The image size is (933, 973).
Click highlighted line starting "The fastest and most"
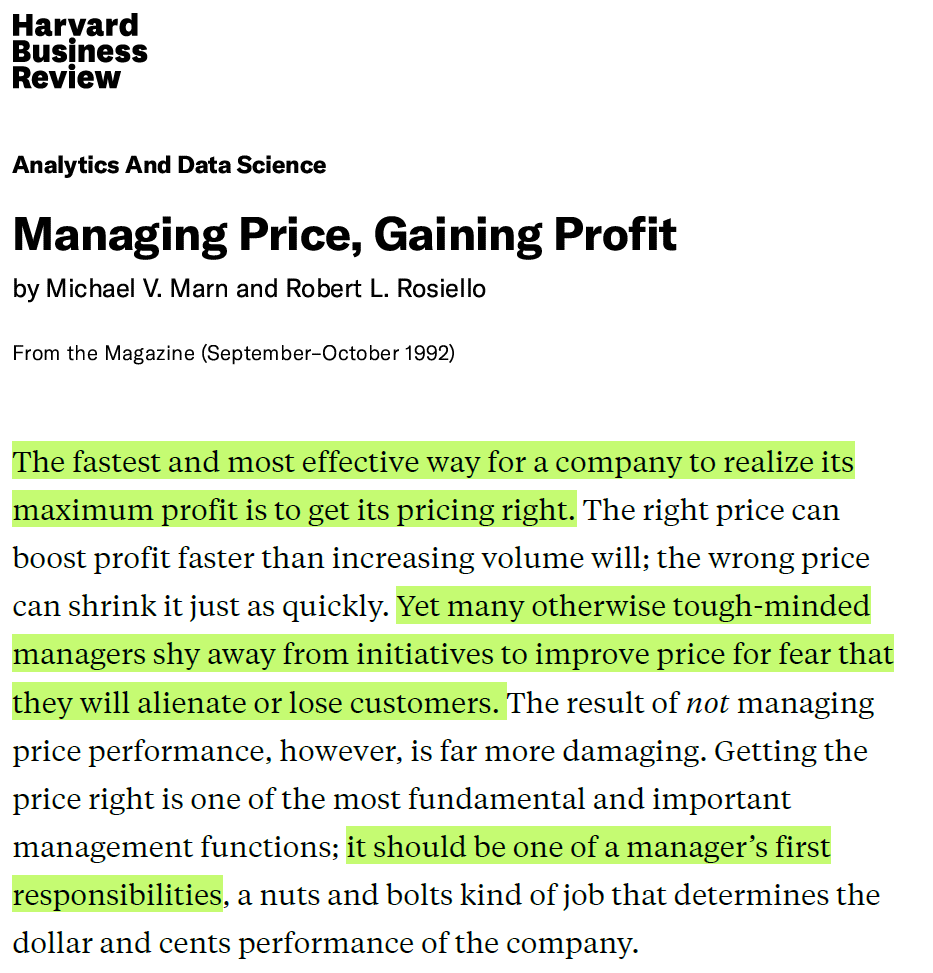[x=433, y=463]
